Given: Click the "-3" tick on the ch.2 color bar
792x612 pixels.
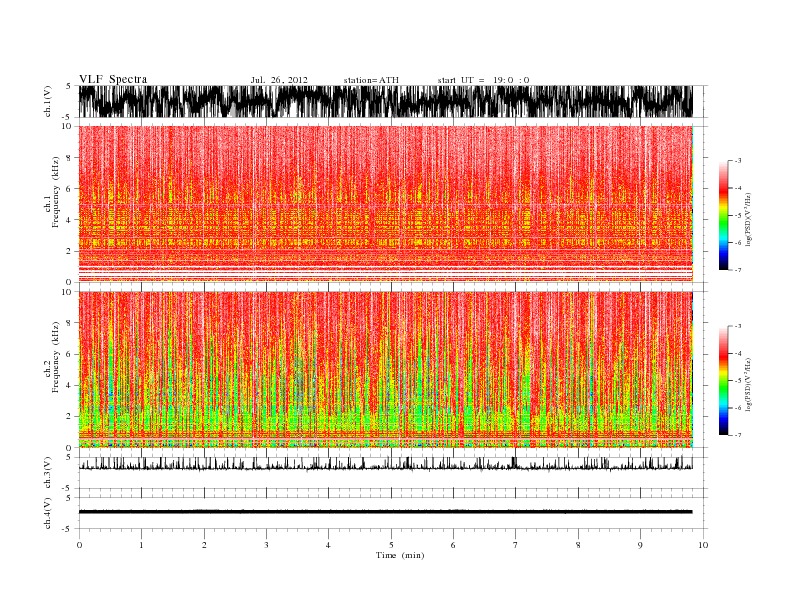Looking at the screenshot, I should [738, 326].
